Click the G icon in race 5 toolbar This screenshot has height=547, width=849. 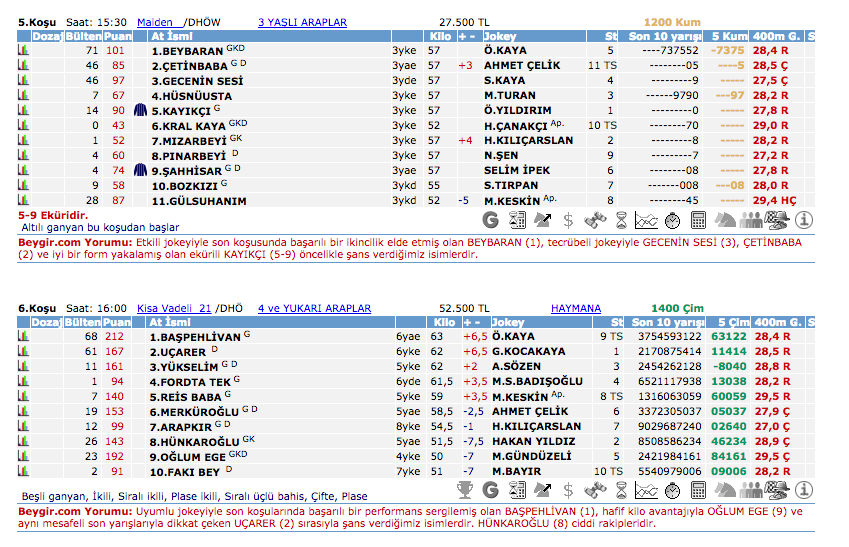pyautogui.click(x=491, y=218)
